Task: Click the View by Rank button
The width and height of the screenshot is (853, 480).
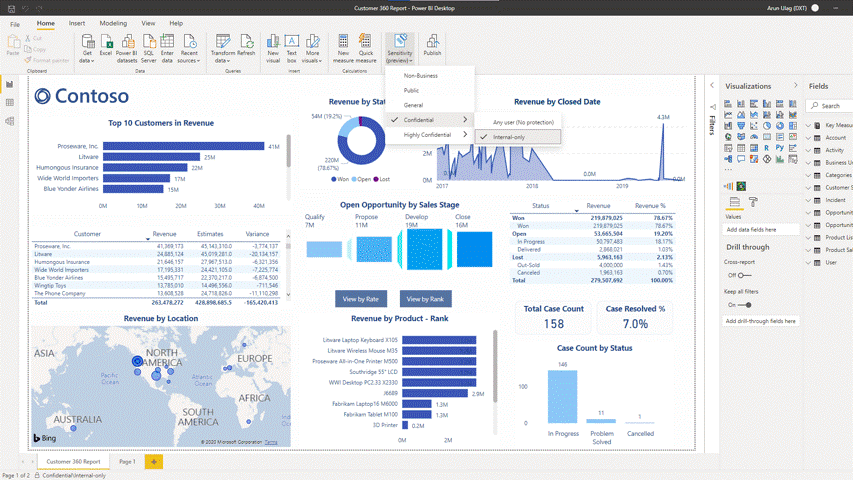Action: tap(425, 299)
